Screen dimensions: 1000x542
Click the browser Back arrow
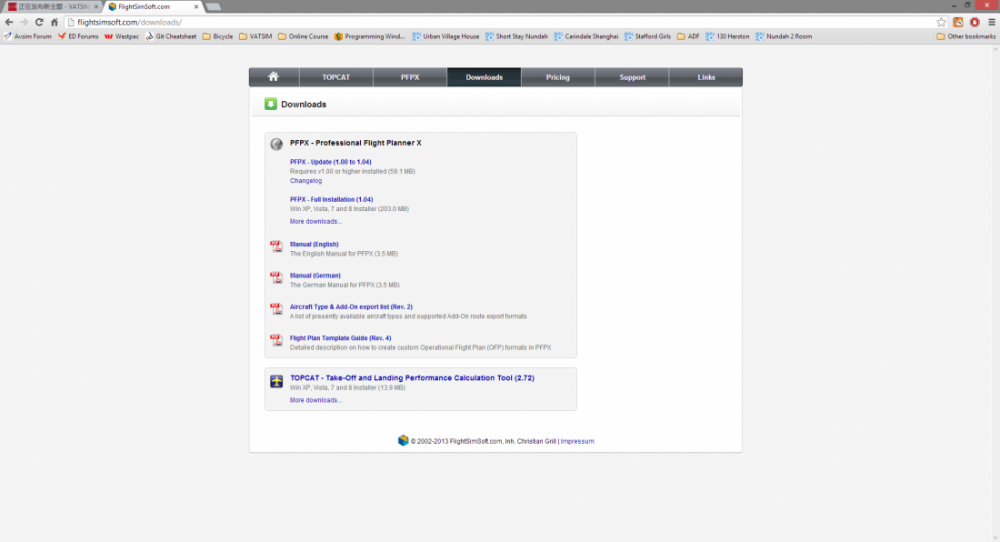click(x=9, y=22)
